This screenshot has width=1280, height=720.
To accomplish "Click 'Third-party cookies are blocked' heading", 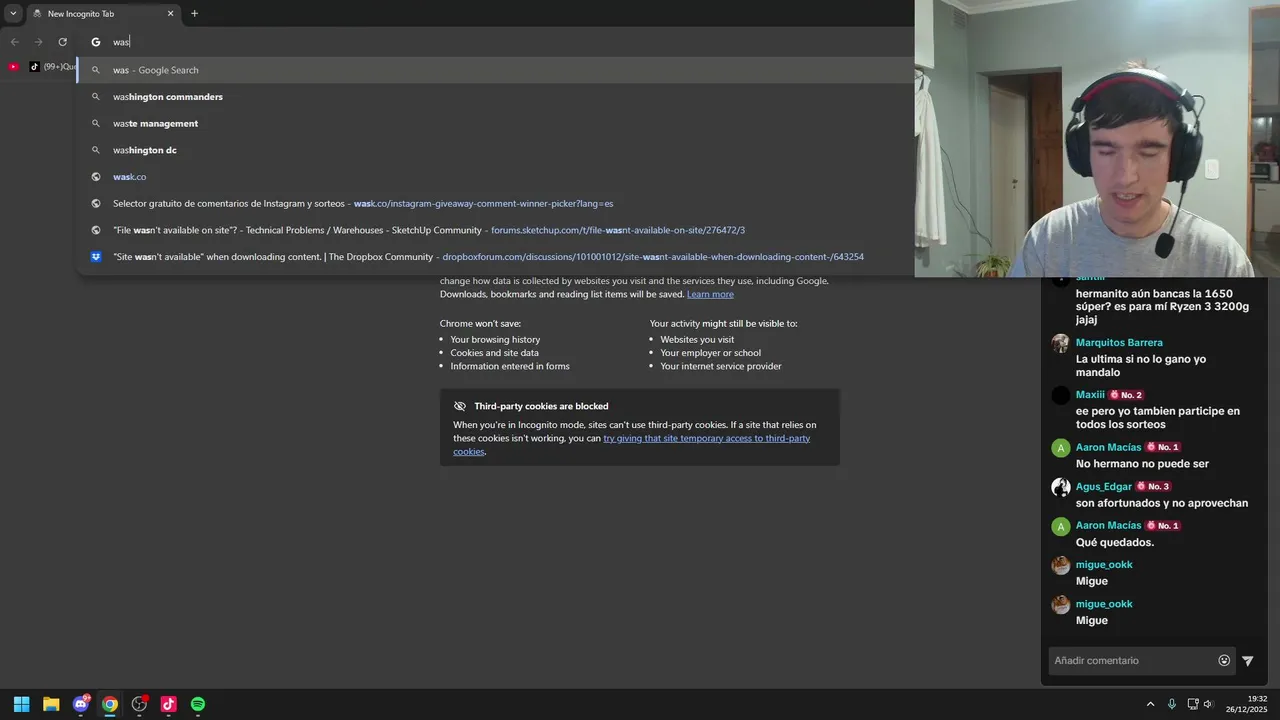I will click(541, 406).
